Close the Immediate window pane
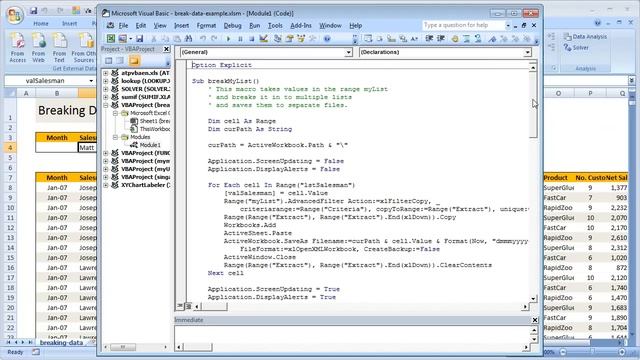Screen dimensions: 640x360 [x=535, y=320]
